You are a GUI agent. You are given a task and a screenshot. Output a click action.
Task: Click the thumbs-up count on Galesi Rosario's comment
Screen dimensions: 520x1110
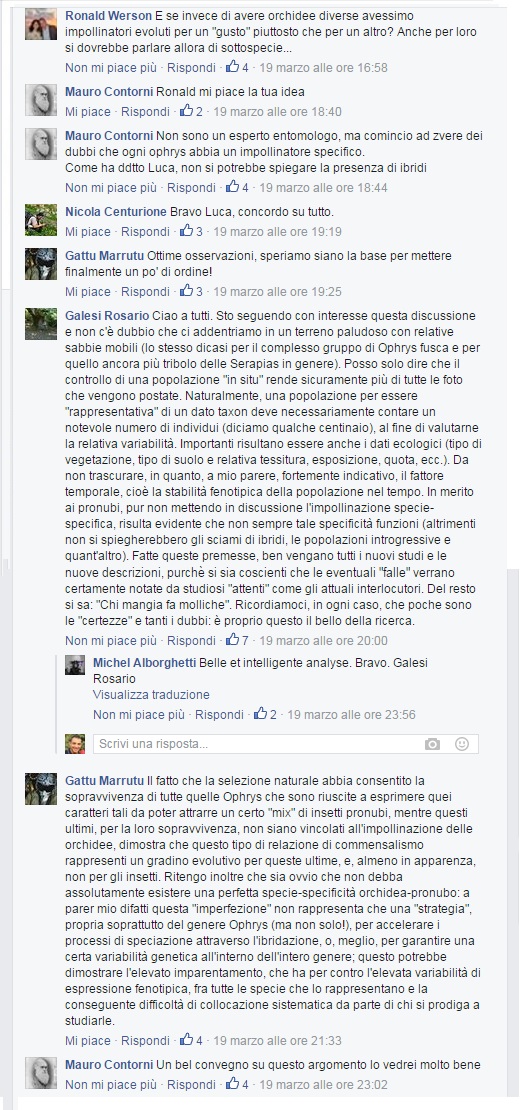[x=237, y=640]
